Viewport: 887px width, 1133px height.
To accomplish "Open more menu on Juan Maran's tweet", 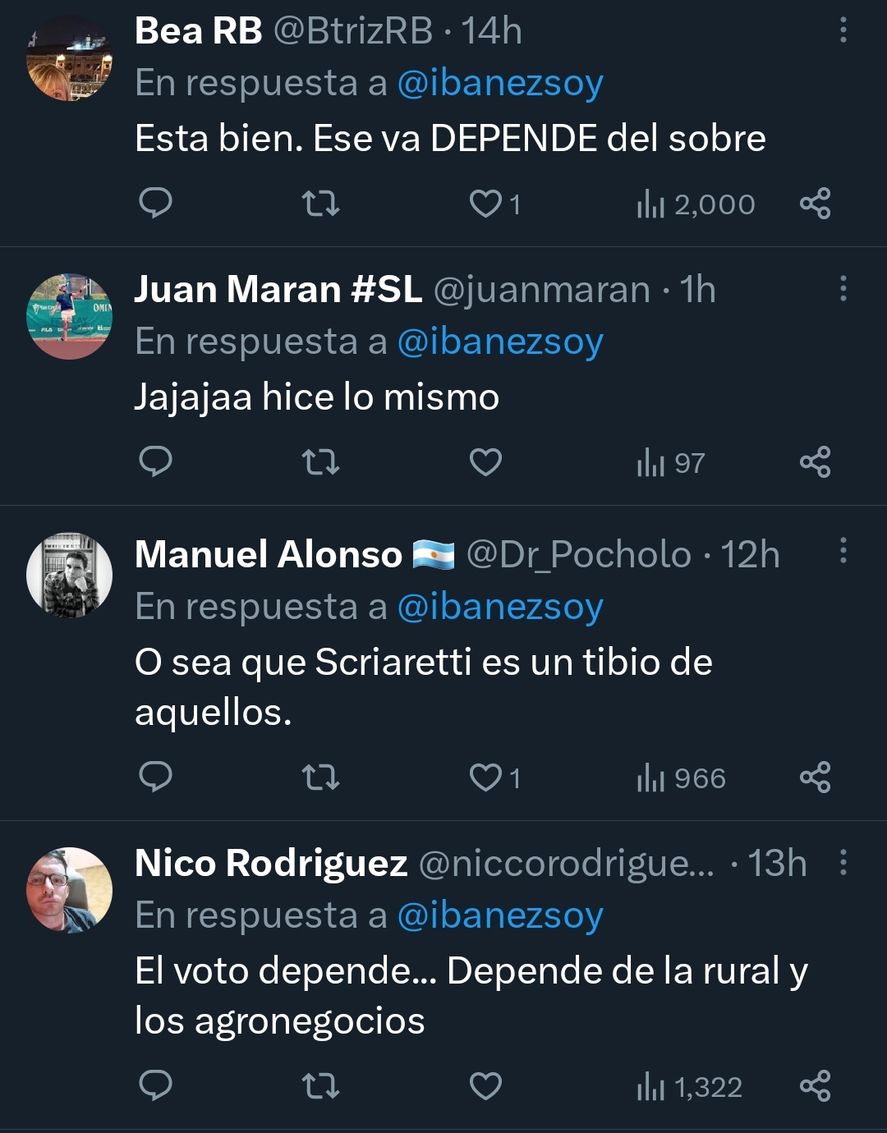I will pos(843,290).
